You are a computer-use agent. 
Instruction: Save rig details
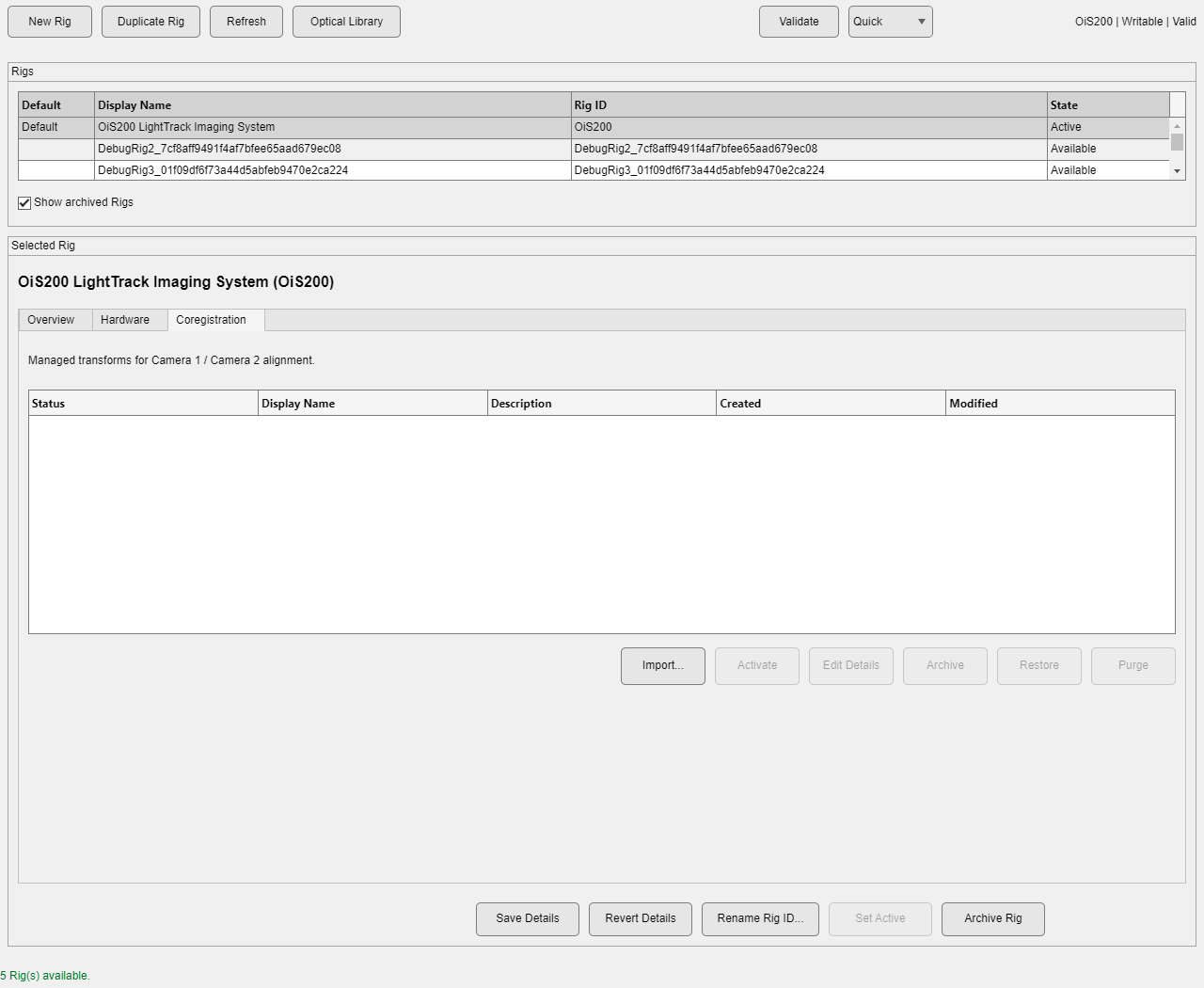coord(528,919)
